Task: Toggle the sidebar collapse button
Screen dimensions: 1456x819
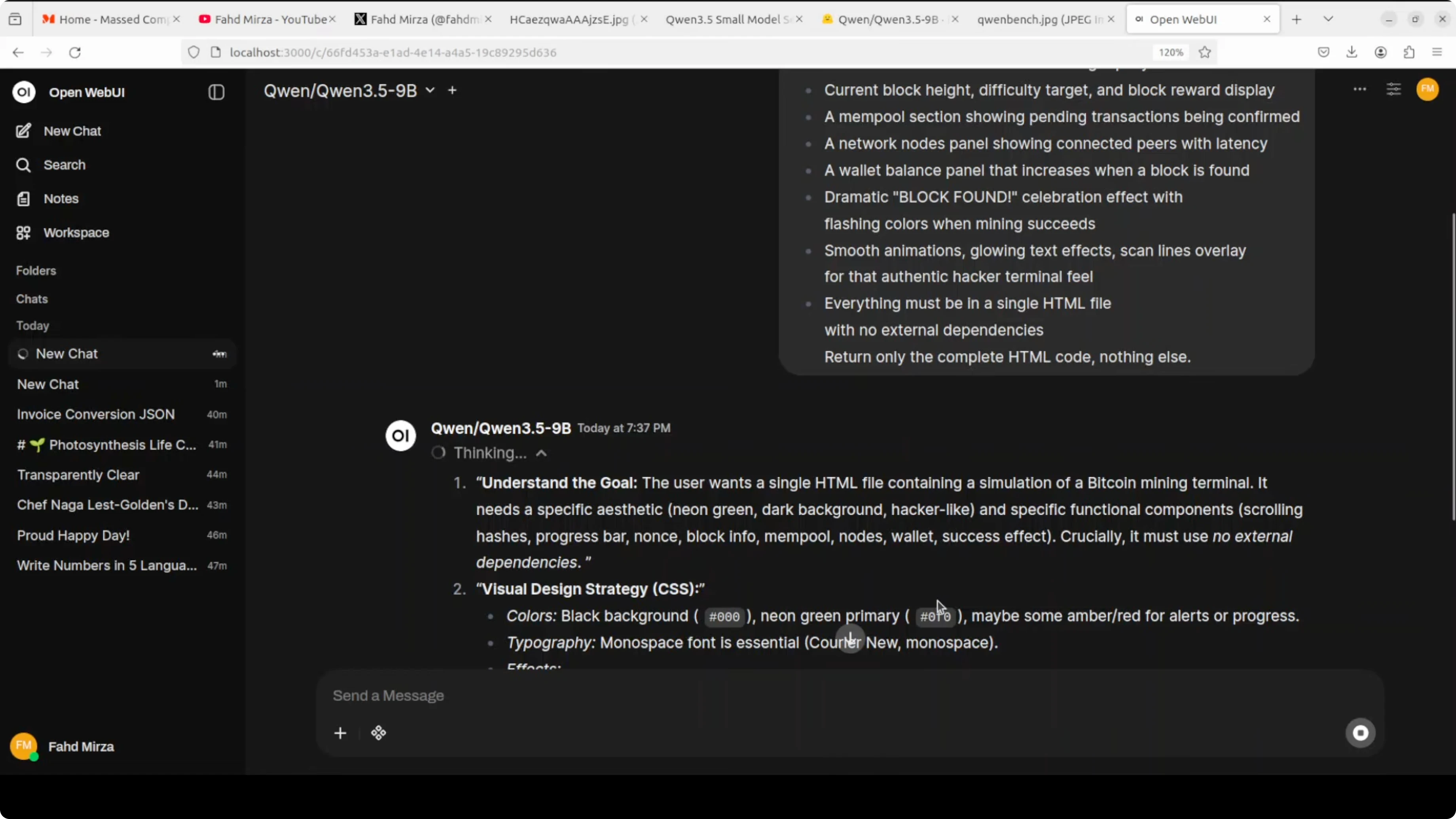Action: coord(216,92)
